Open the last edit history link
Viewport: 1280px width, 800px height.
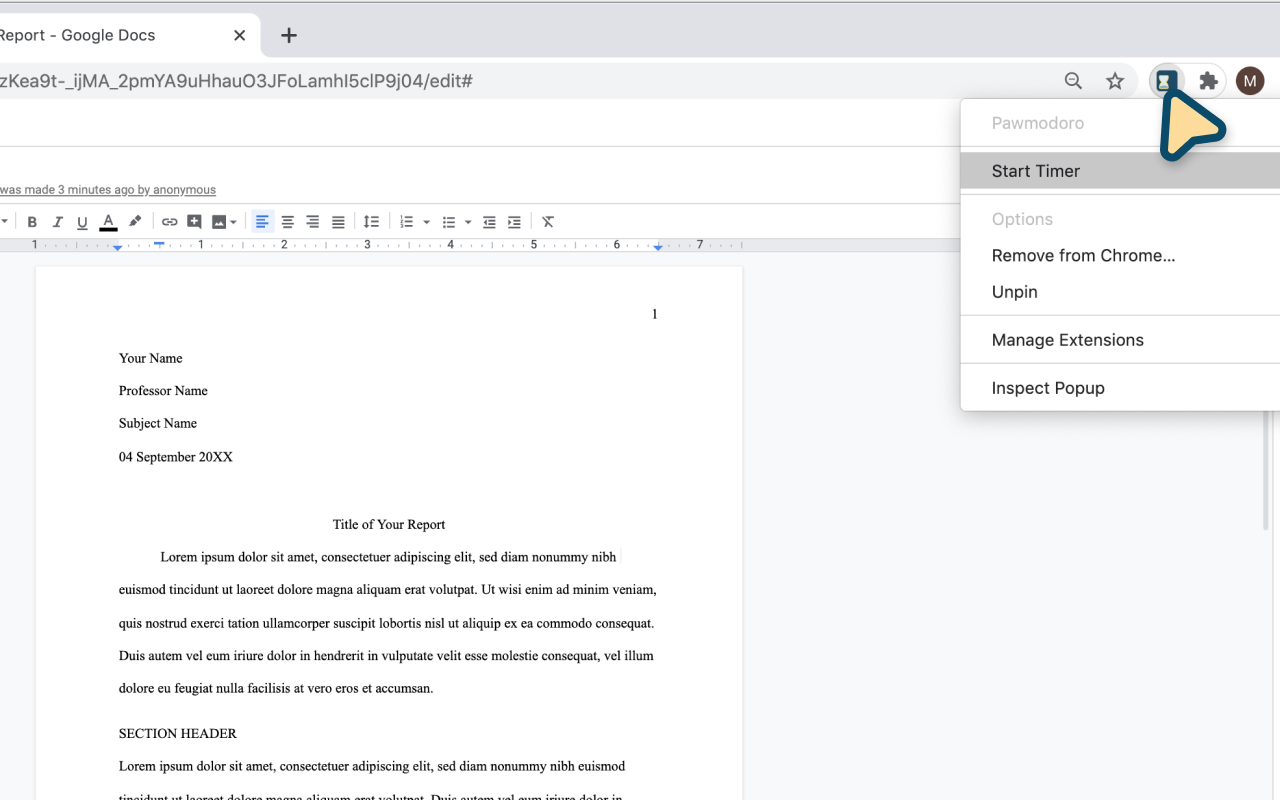[x=107, y=190]
